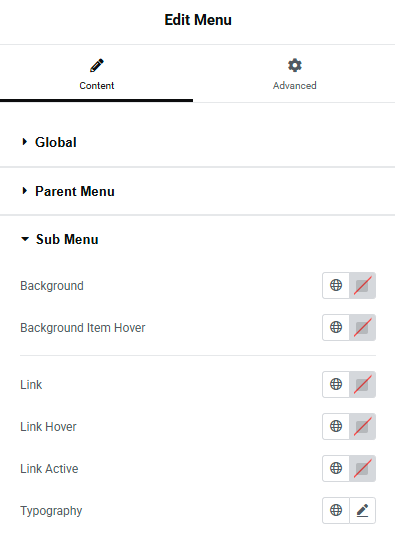Edit Typography with the pencil icon
The height and width of the screenshot is (548, 395).
pos(362,510)
